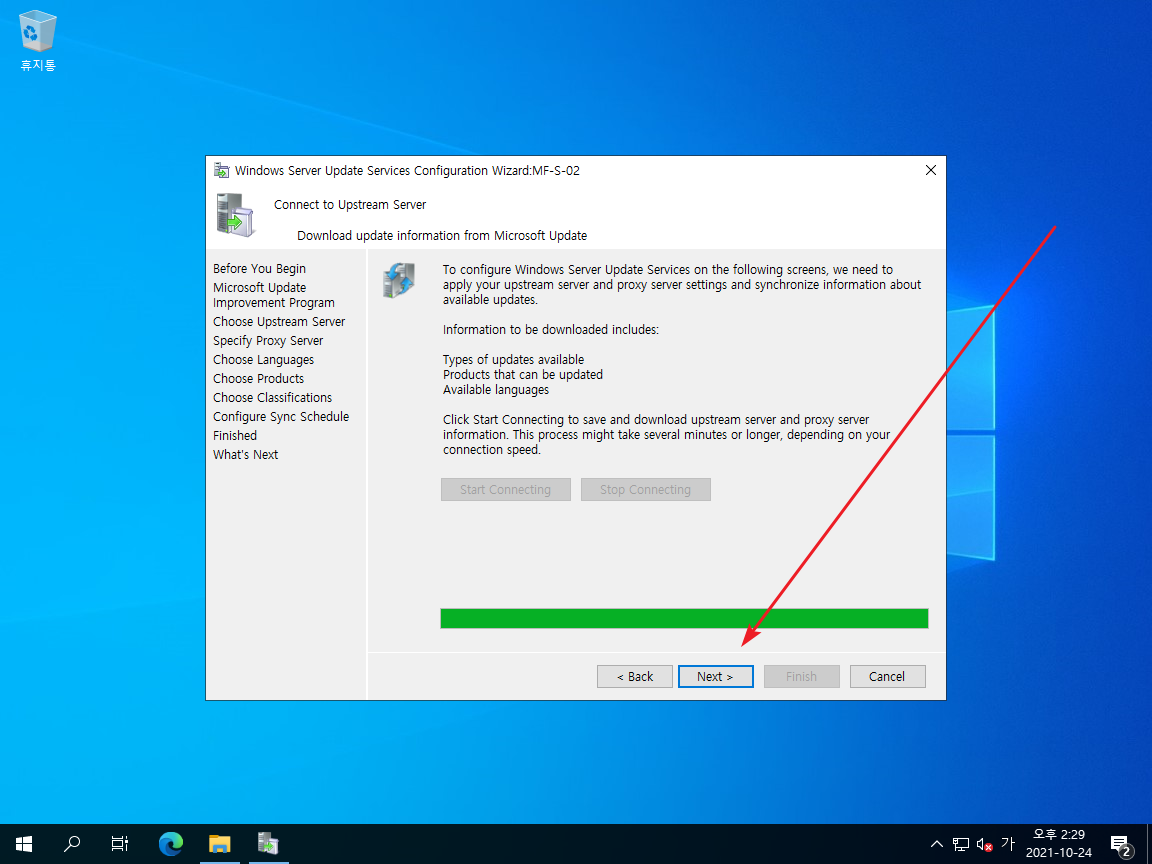Open taskbar search magnifier
The width and height of the screenshot is (1152, 864).
[x=72, y=843]
